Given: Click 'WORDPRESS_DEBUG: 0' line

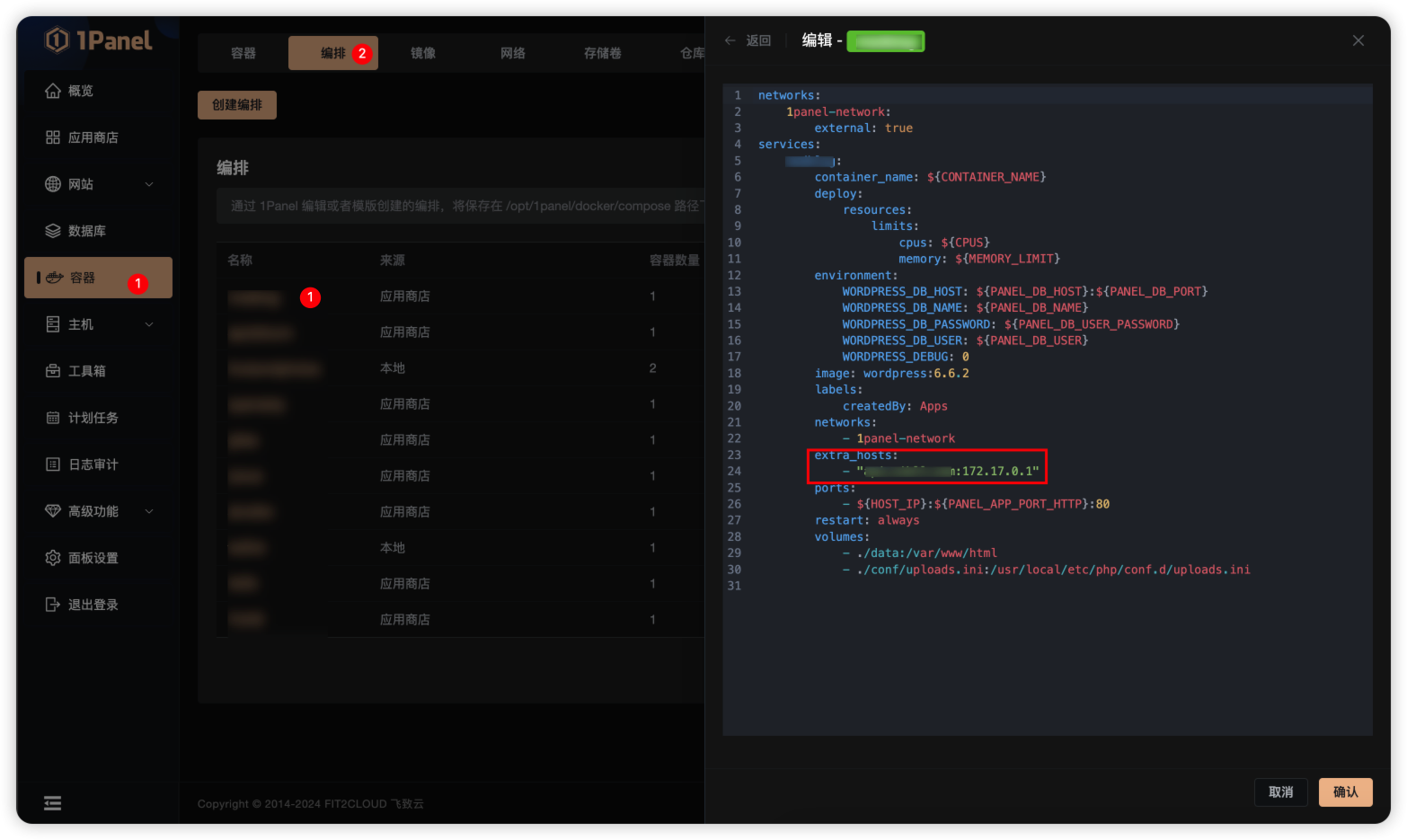Looking at the screenshot, I should 906,357.
